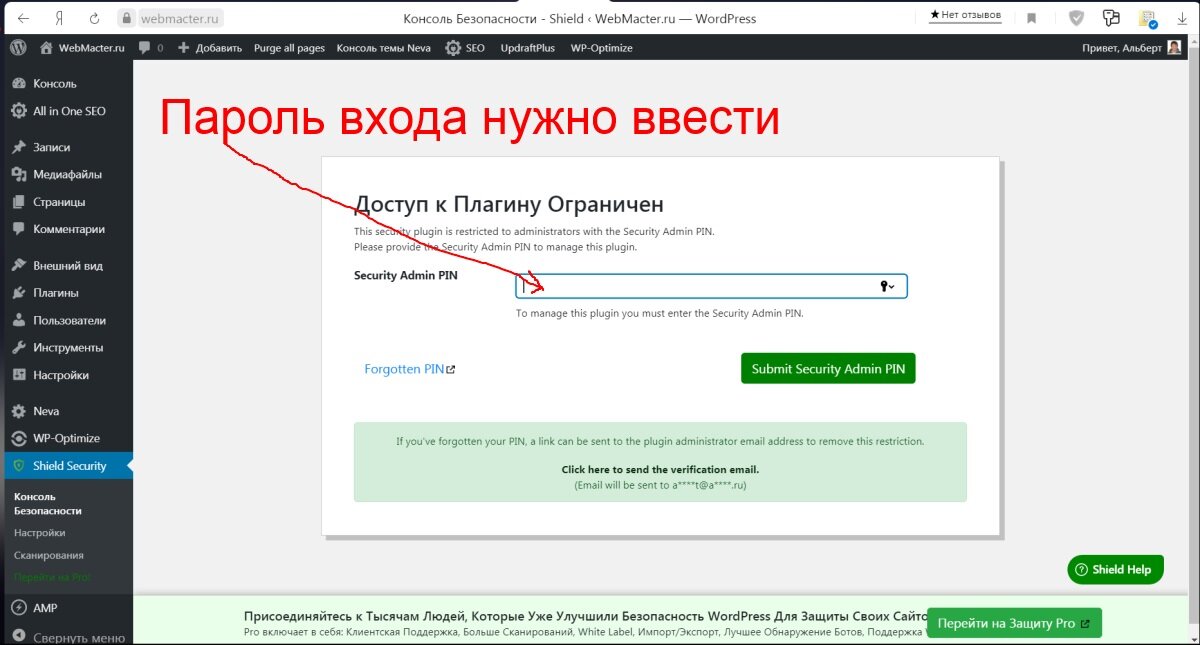
Task: Click Перейти на Защиту Pro button
Action: (1014, 623)
